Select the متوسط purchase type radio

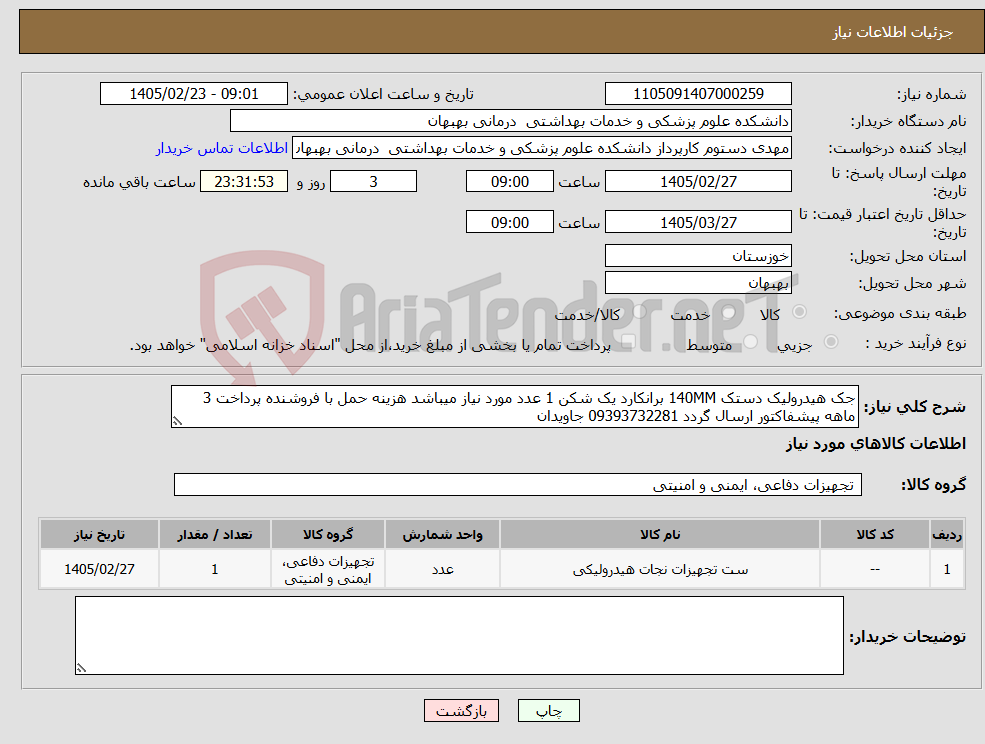pos(751,342)
